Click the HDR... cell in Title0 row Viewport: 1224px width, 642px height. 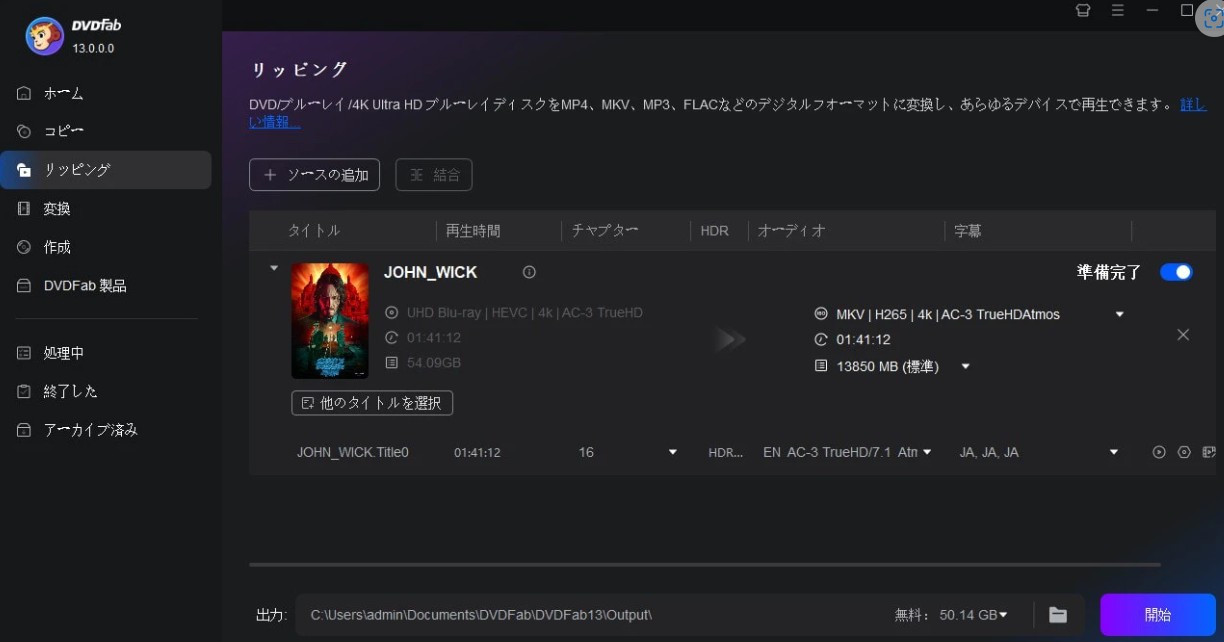(726, 452)
